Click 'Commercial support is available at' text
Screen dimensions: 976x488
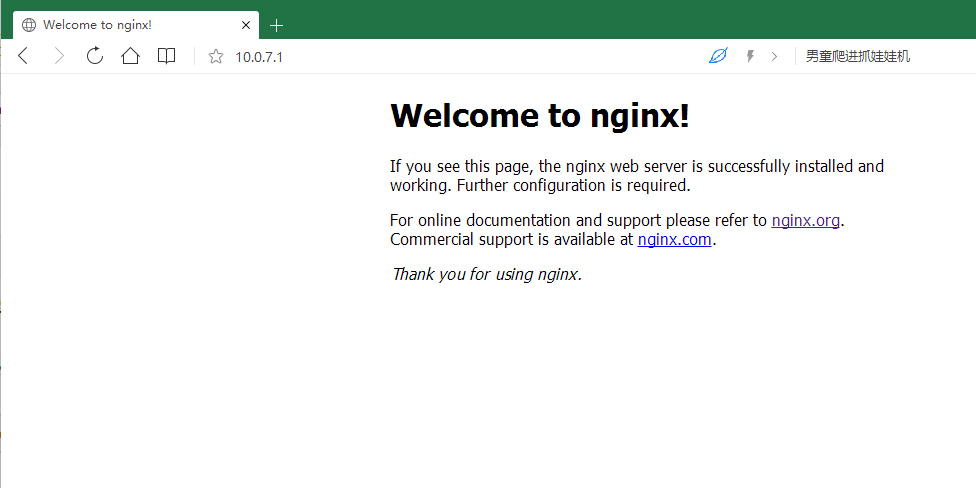point(512,240)
